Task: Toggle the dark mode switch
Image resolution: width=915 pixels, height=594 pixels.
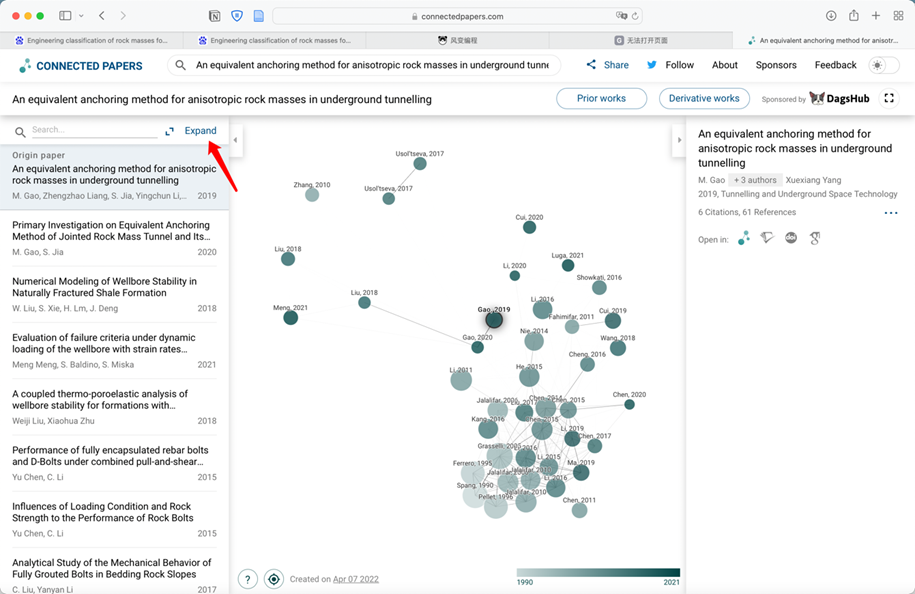Action: (x=883, y=65)
